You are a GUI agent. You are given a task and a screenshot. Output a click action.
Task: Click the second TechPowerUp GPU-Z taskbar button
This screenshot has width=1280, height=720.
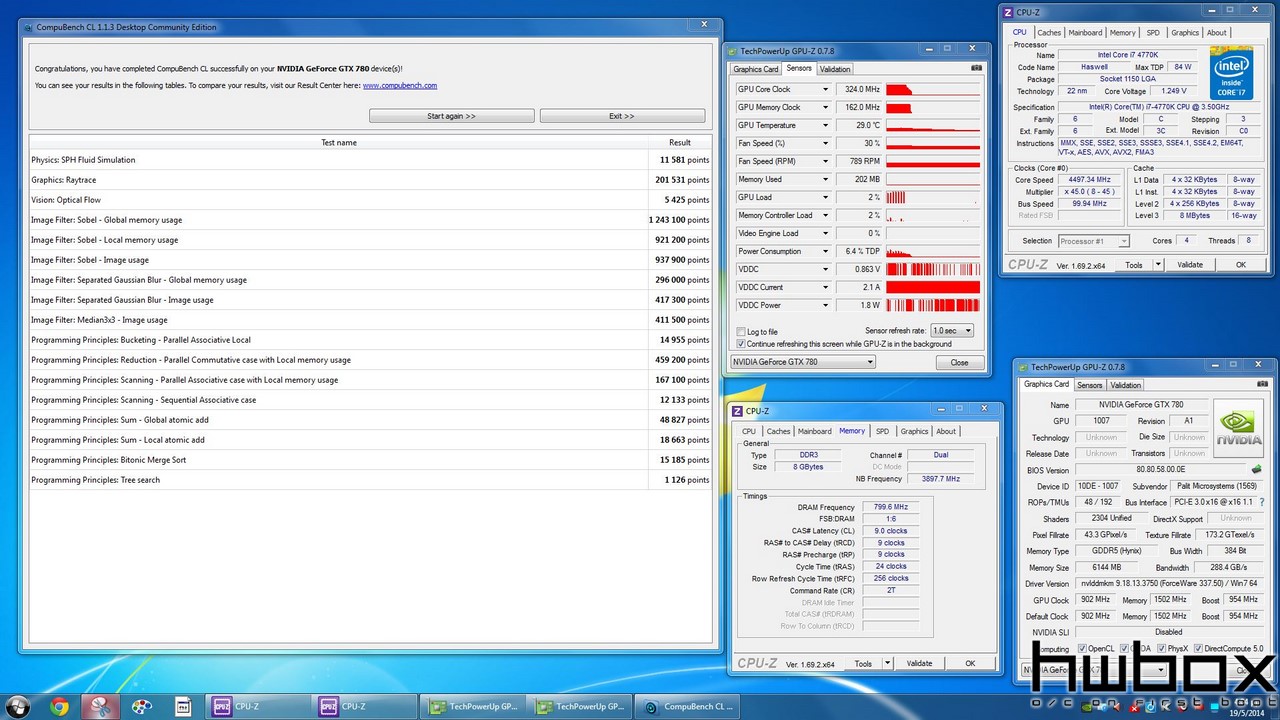[x=578, y=707]
